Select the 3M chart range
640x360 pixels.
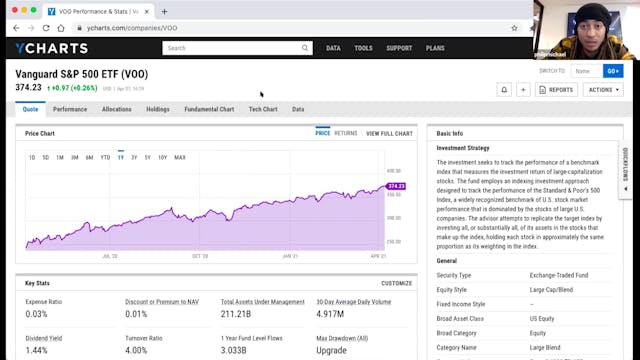coord(75,158)
